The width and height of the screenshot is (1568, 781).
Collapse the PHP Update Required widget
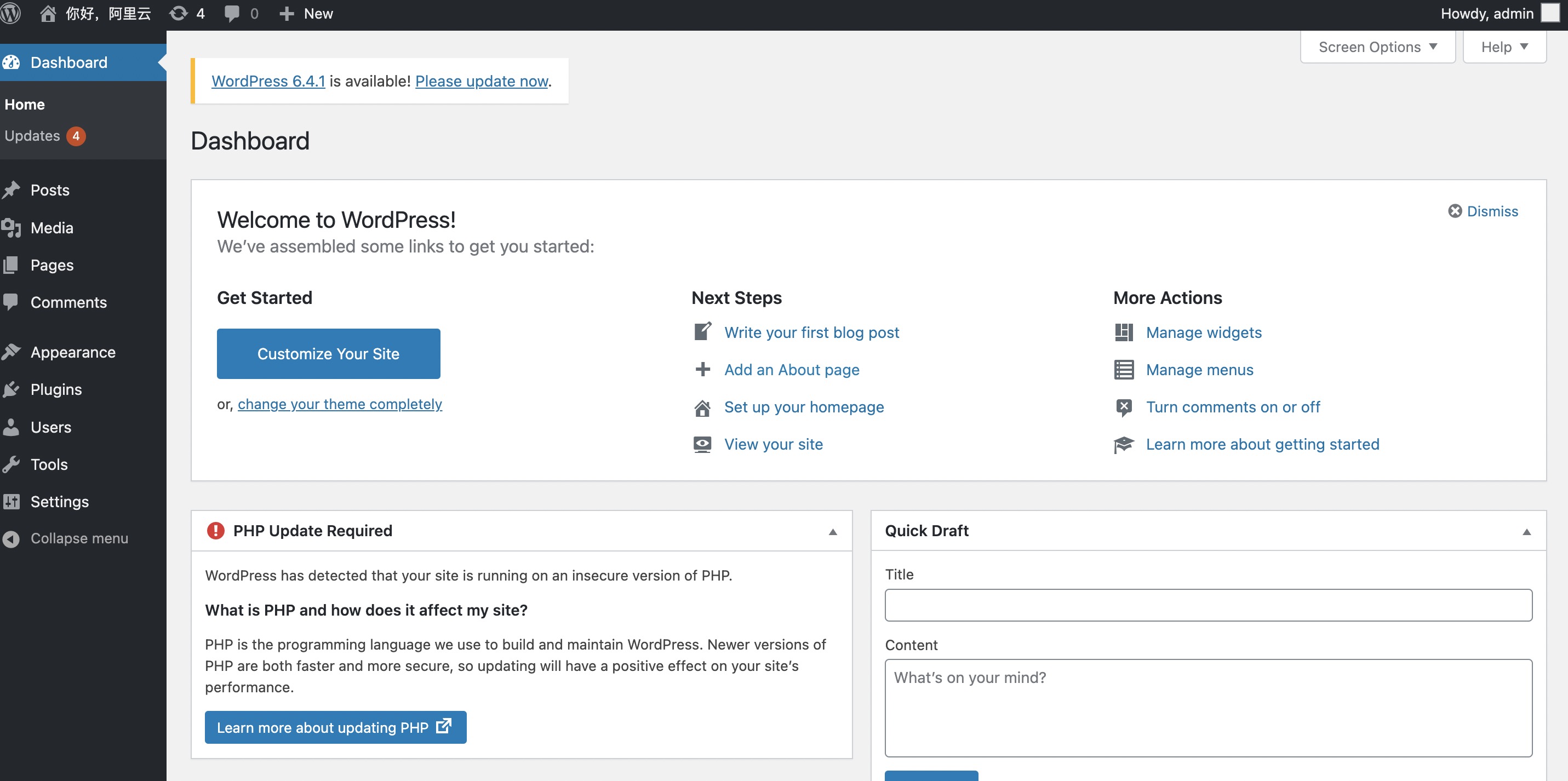tap(833, 531)
